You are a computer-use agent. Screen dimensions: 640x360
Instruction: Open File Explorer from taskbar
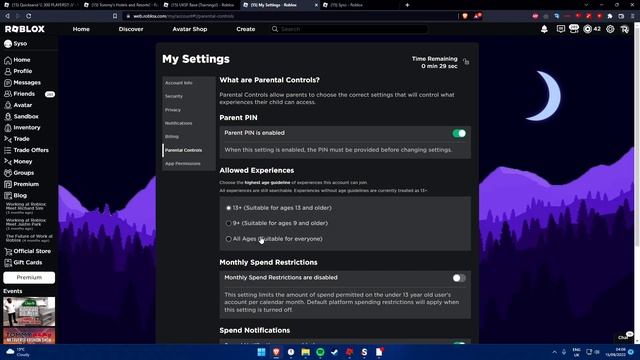(306, 352)
